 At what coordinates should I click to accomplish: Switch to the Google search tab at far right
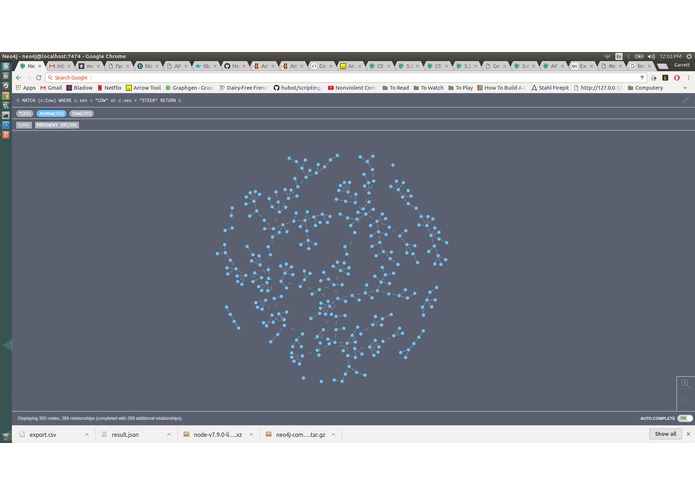click(x=641, y=66)
